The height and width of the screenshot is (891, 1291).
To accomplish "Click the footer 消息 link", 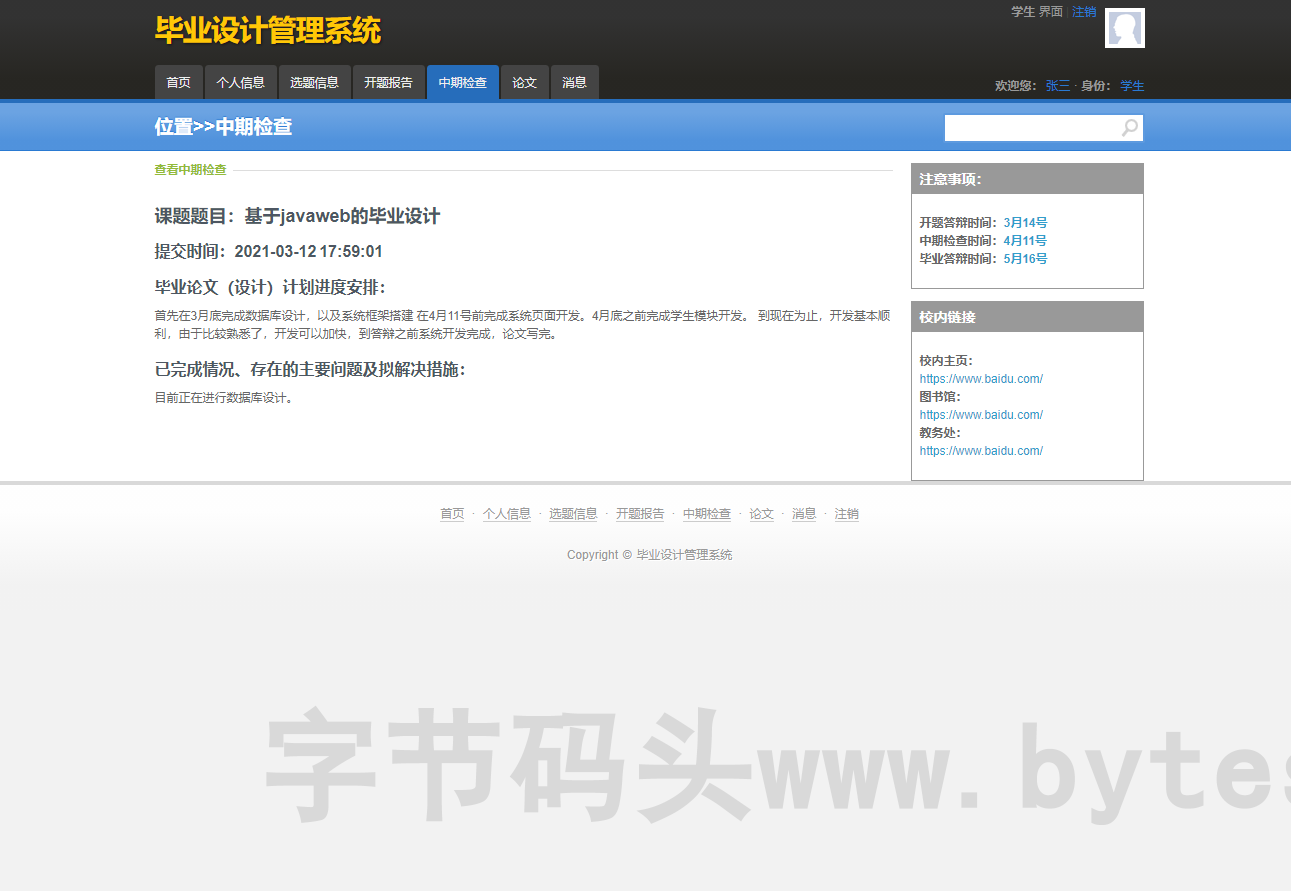I will click(x=804, y=514).
